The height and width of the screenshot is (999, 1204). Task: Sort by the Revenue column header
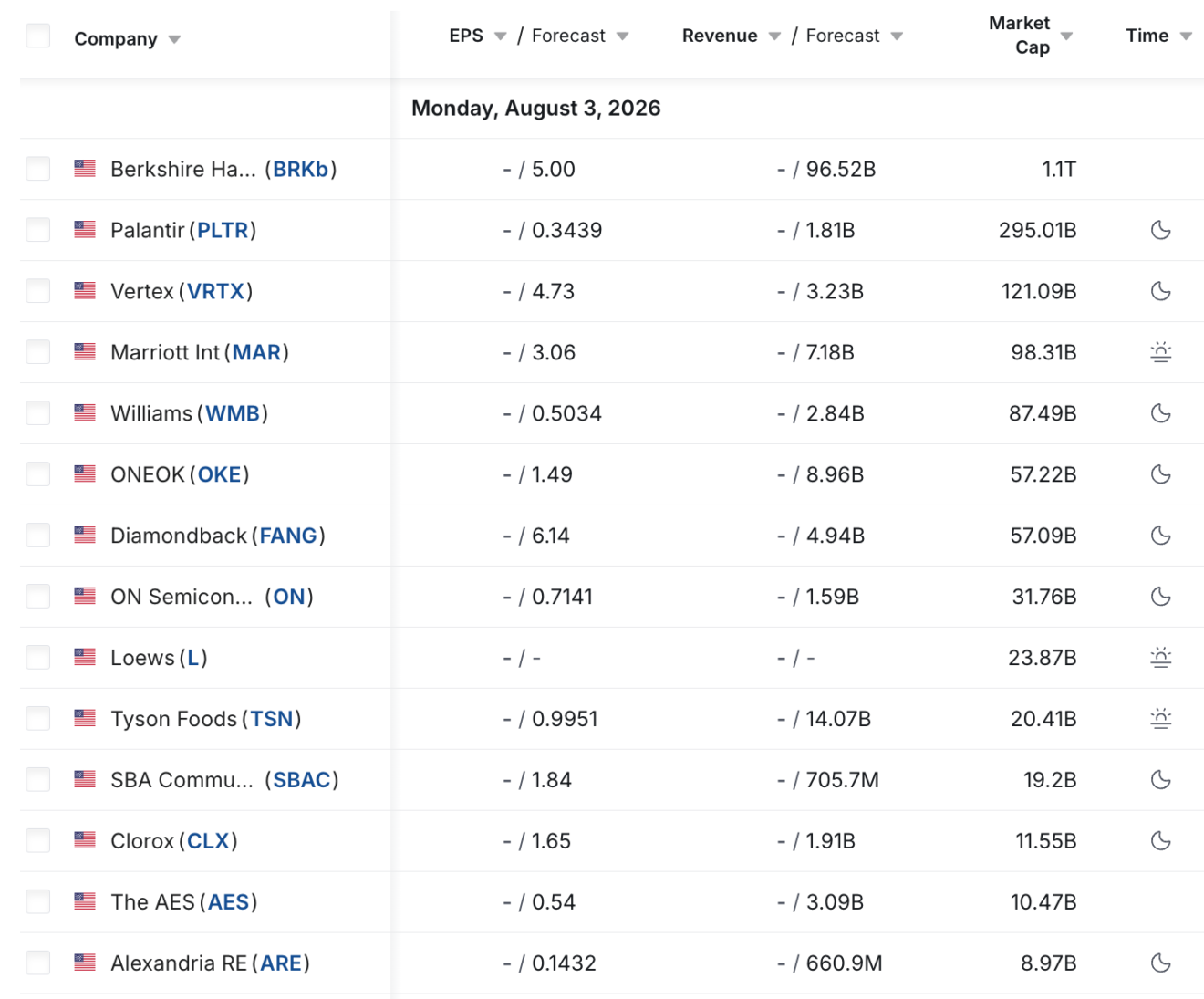[720, 36]
